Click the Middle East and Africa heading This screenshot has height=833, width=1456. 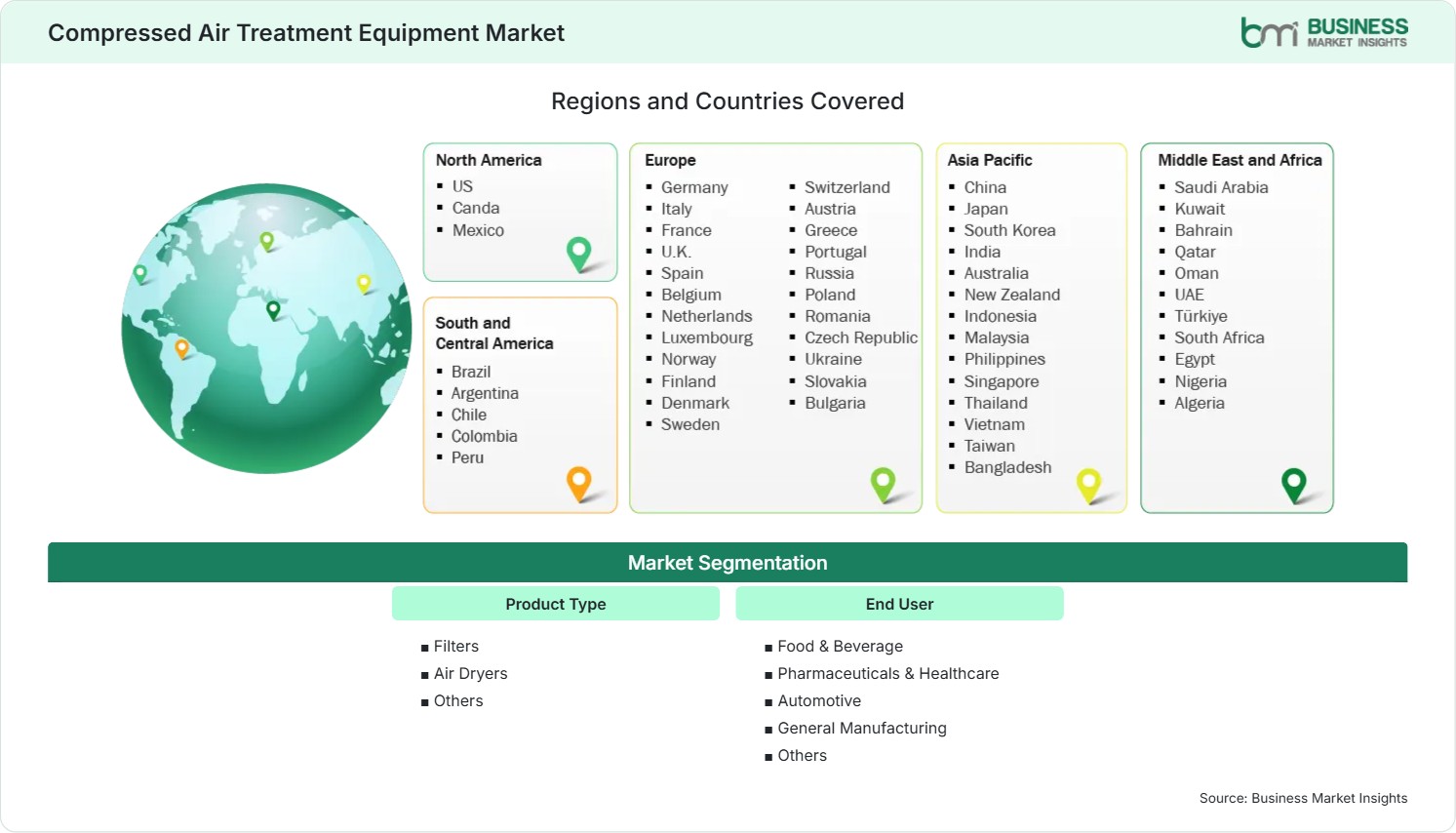click(1240, 160)
